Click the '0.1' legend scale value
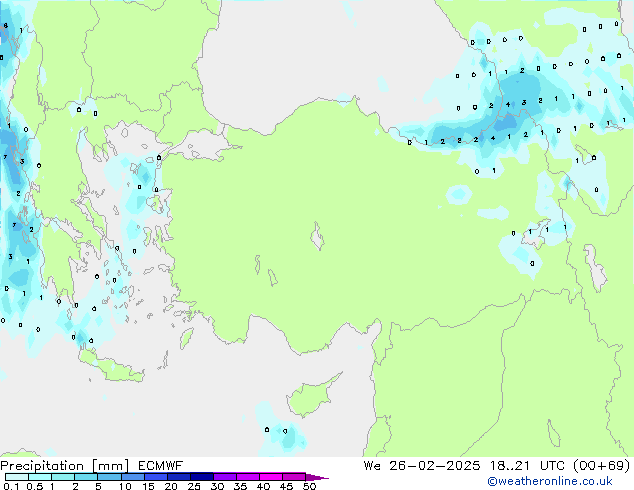Screen dimensions: 634x490 coord(11,486)
